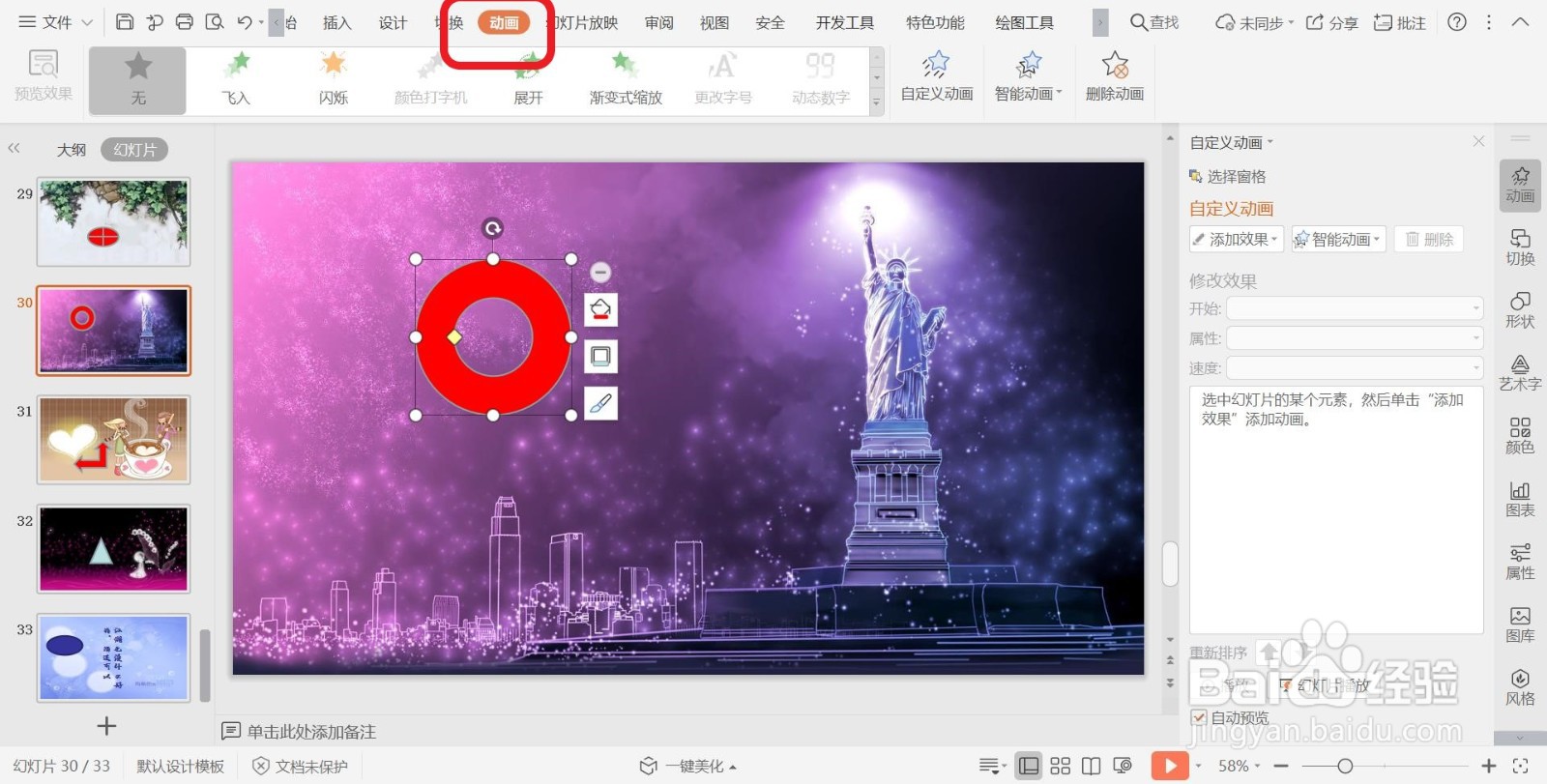Expand 智能动画 dropdown in side pane
The image size is (1547, 784).
point(1339,239)
